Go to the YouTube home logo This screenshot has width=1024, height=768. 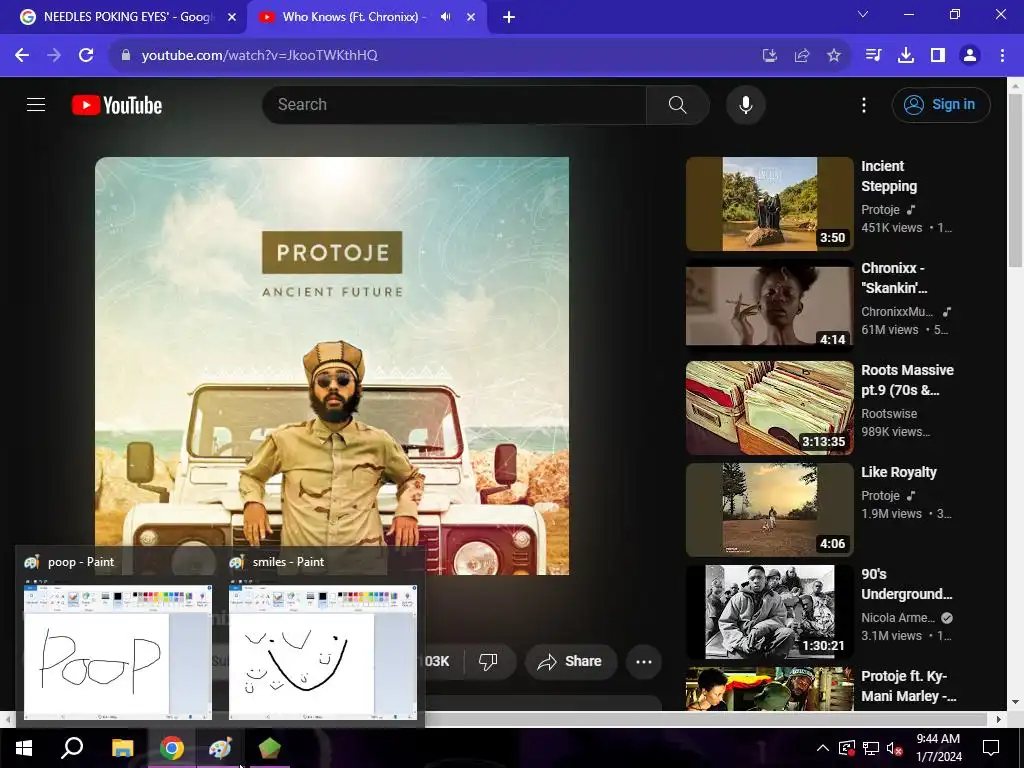point(117,105)
